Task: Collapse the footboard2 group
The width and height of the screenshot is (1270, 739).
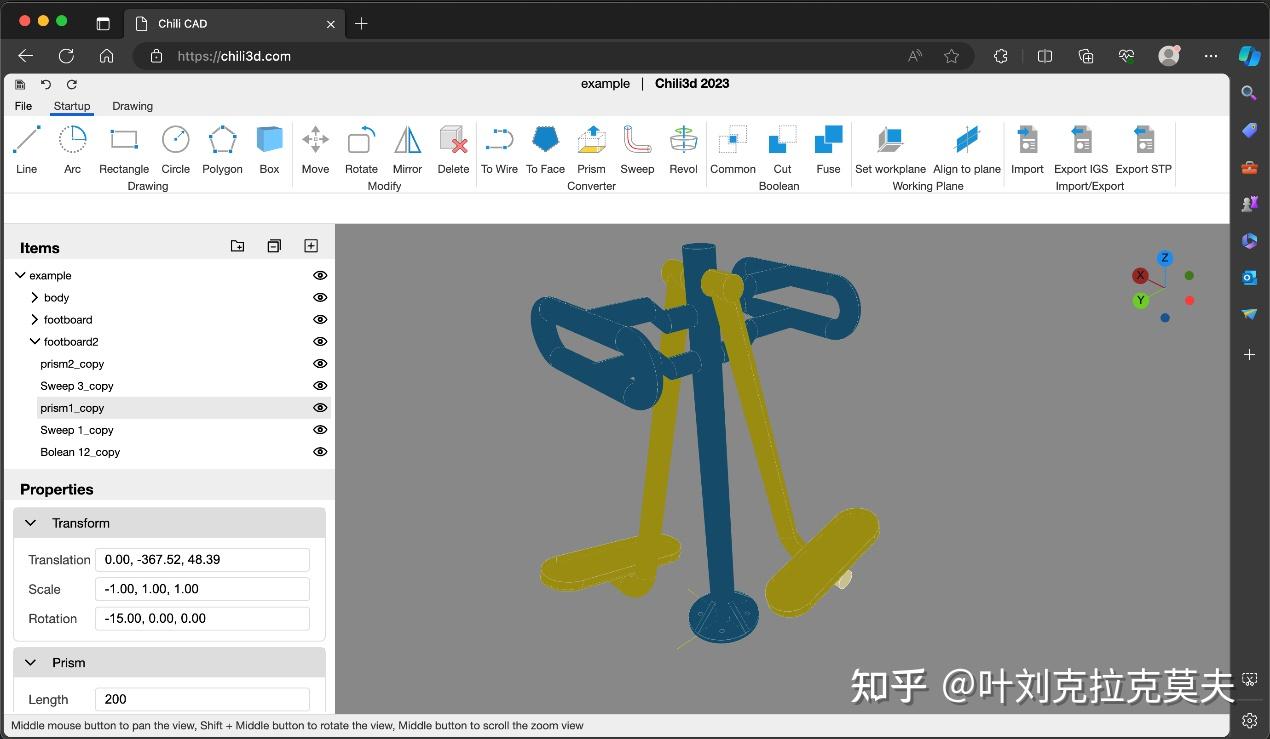Action: pos(33,341)
